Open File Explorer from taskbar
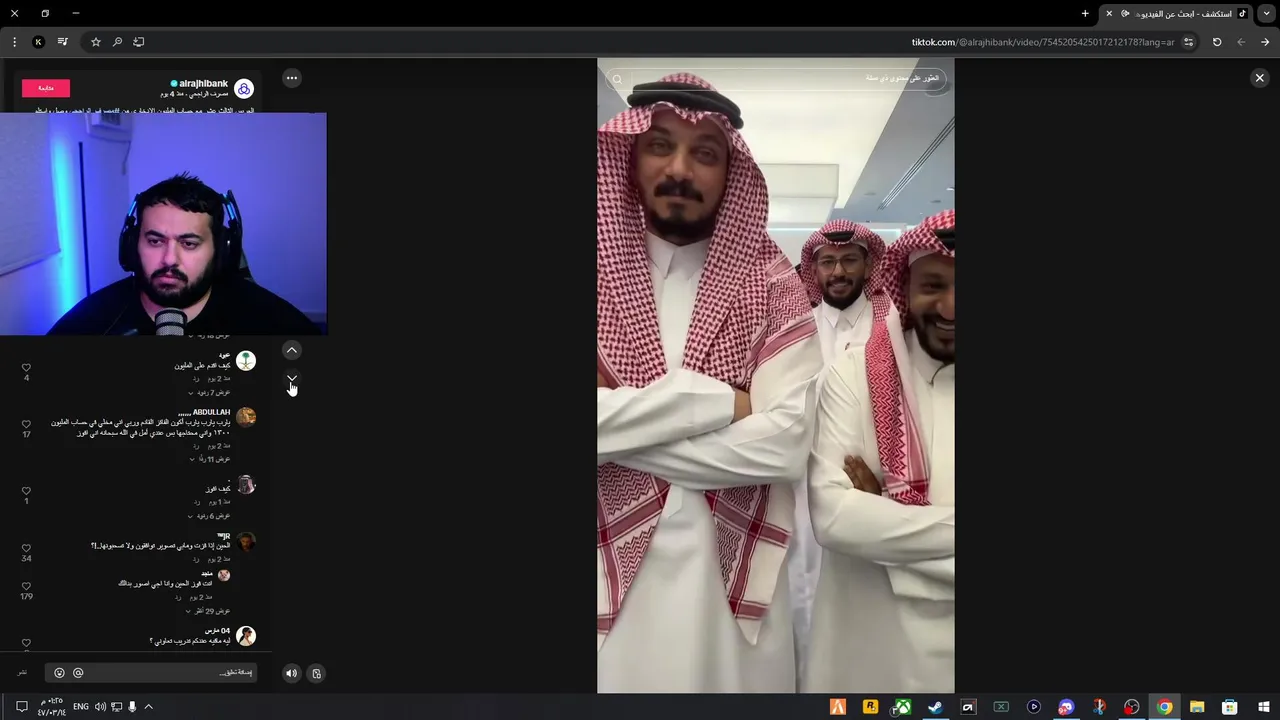The width and height of the screenshot is (1280, 720). [x=1197, y=707]
